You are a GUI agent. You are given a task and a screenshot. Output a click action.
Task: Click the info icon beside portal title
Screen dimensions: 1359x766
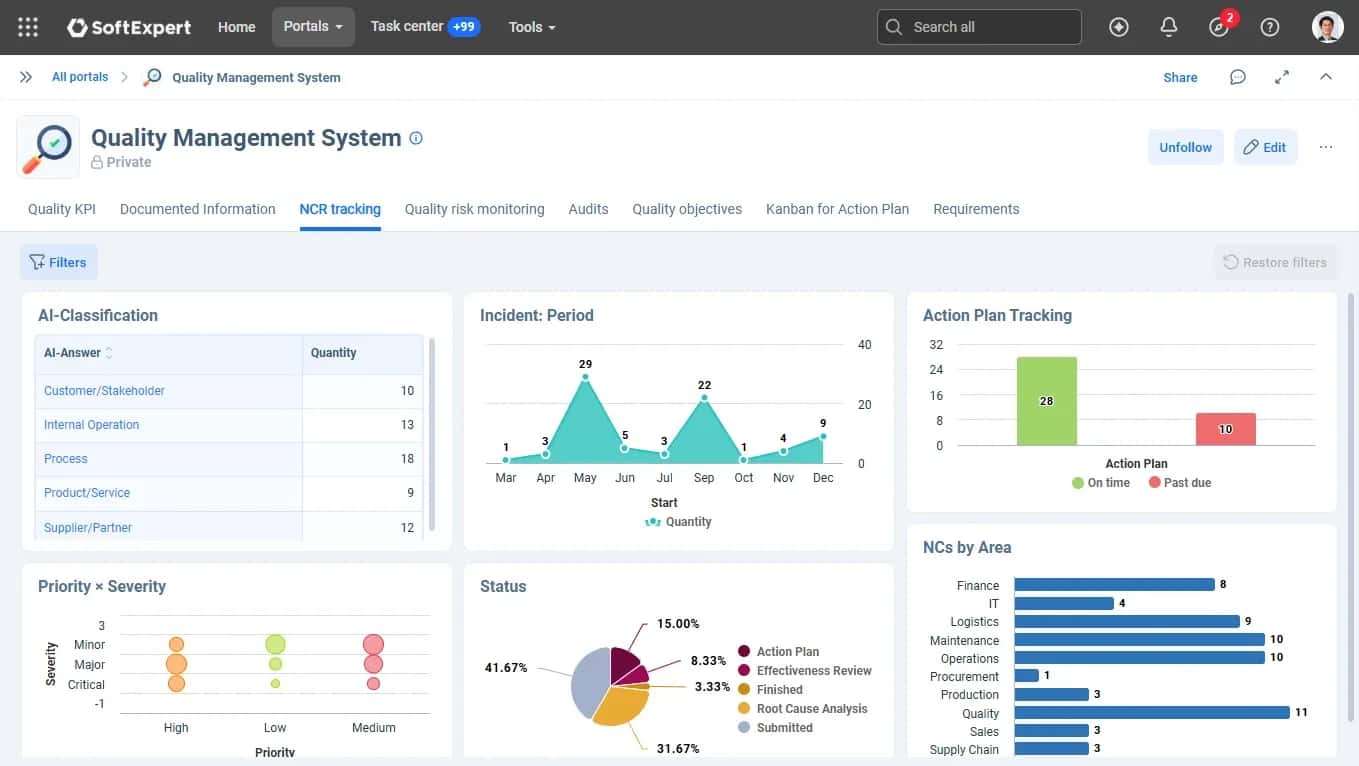pyautogui.click(x=416, y=138)
